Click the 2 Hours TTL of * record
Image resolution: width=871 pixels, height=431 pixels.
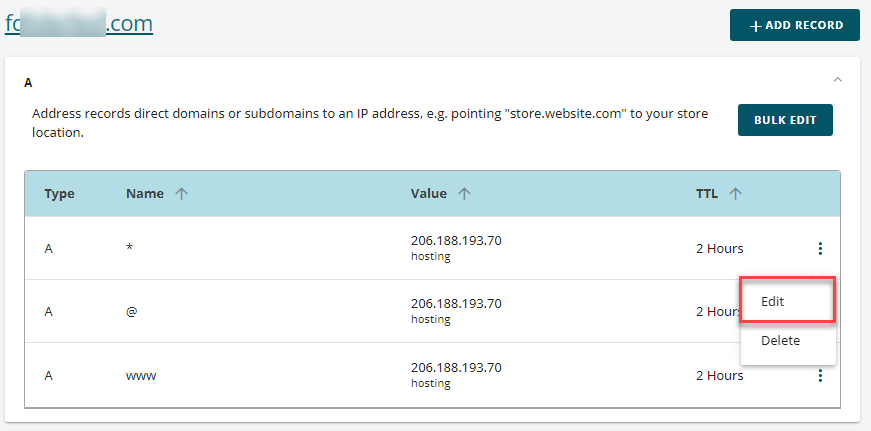coord(719,248)
